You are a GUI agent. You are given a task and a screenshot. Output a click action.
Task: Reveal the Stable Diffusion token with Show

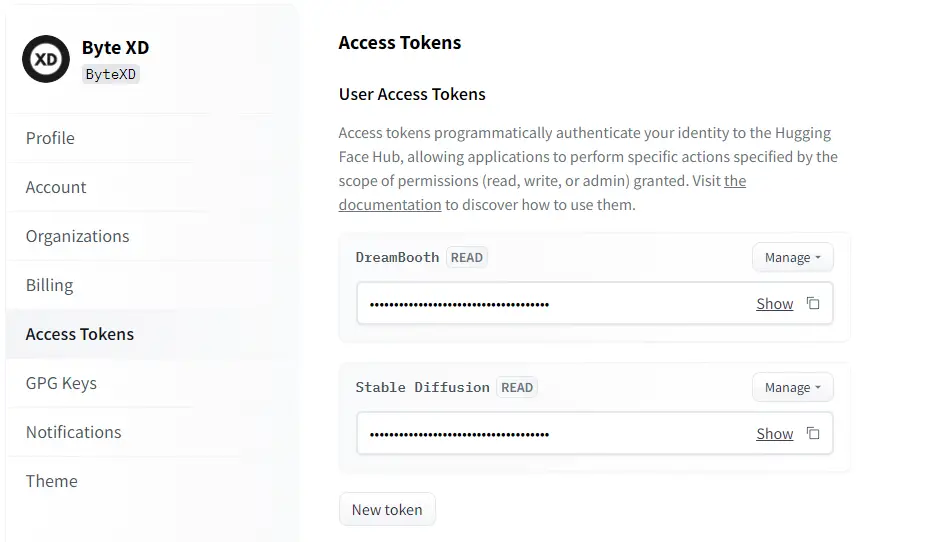(774, 434)
